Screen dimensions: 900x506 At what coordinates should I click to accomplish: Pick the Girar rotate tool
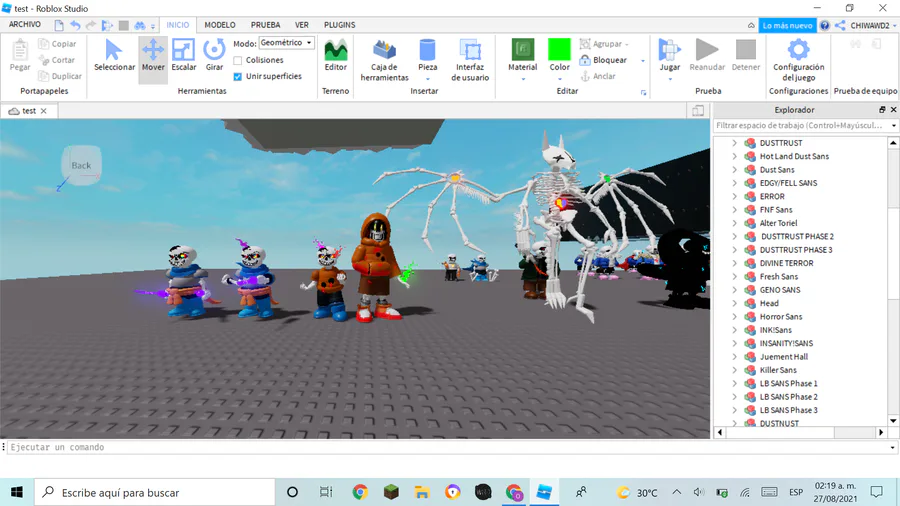click(x=214, y=56)
